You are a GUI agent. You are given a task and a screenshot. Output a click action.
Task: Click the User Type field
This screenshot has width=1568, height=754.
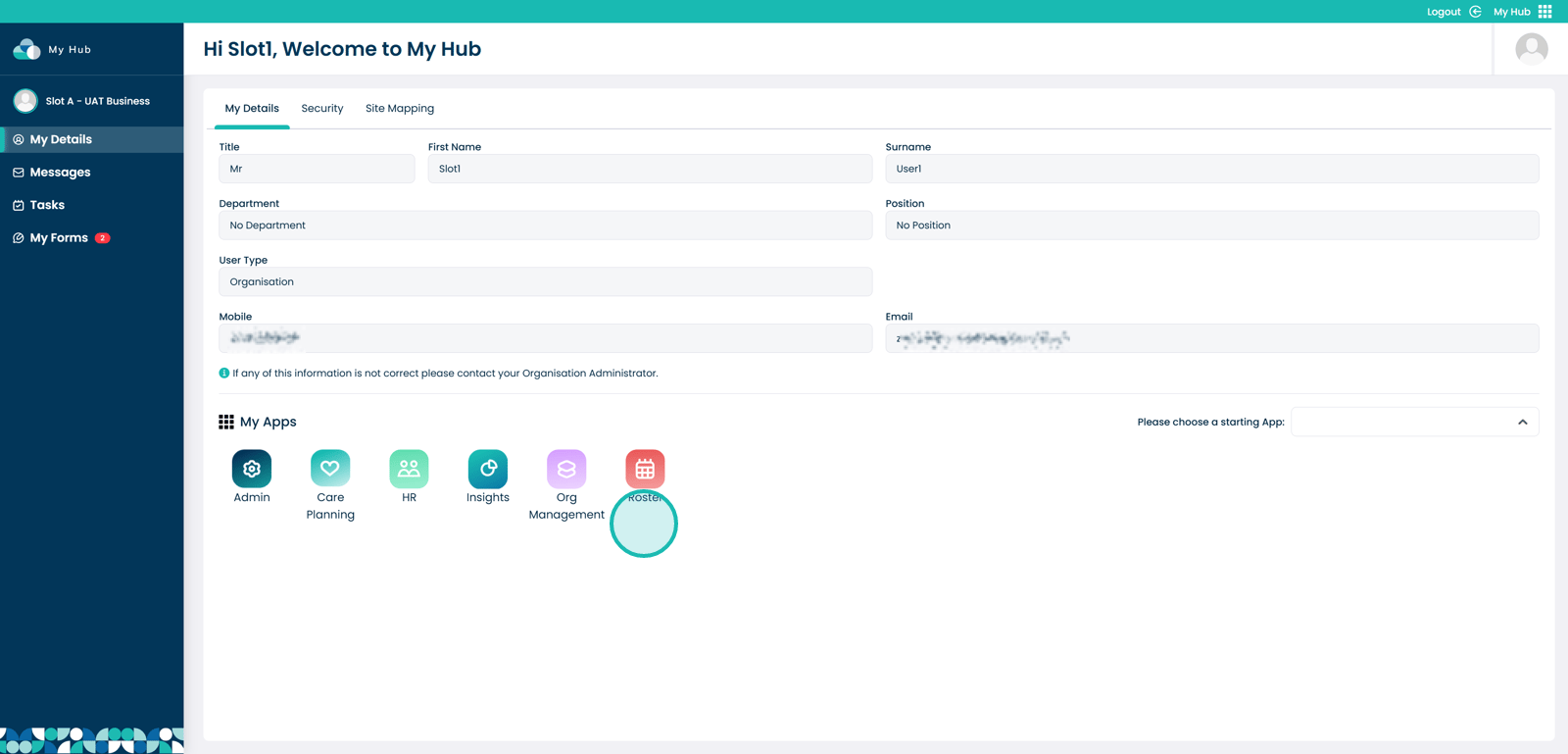[x=545, y=281]
